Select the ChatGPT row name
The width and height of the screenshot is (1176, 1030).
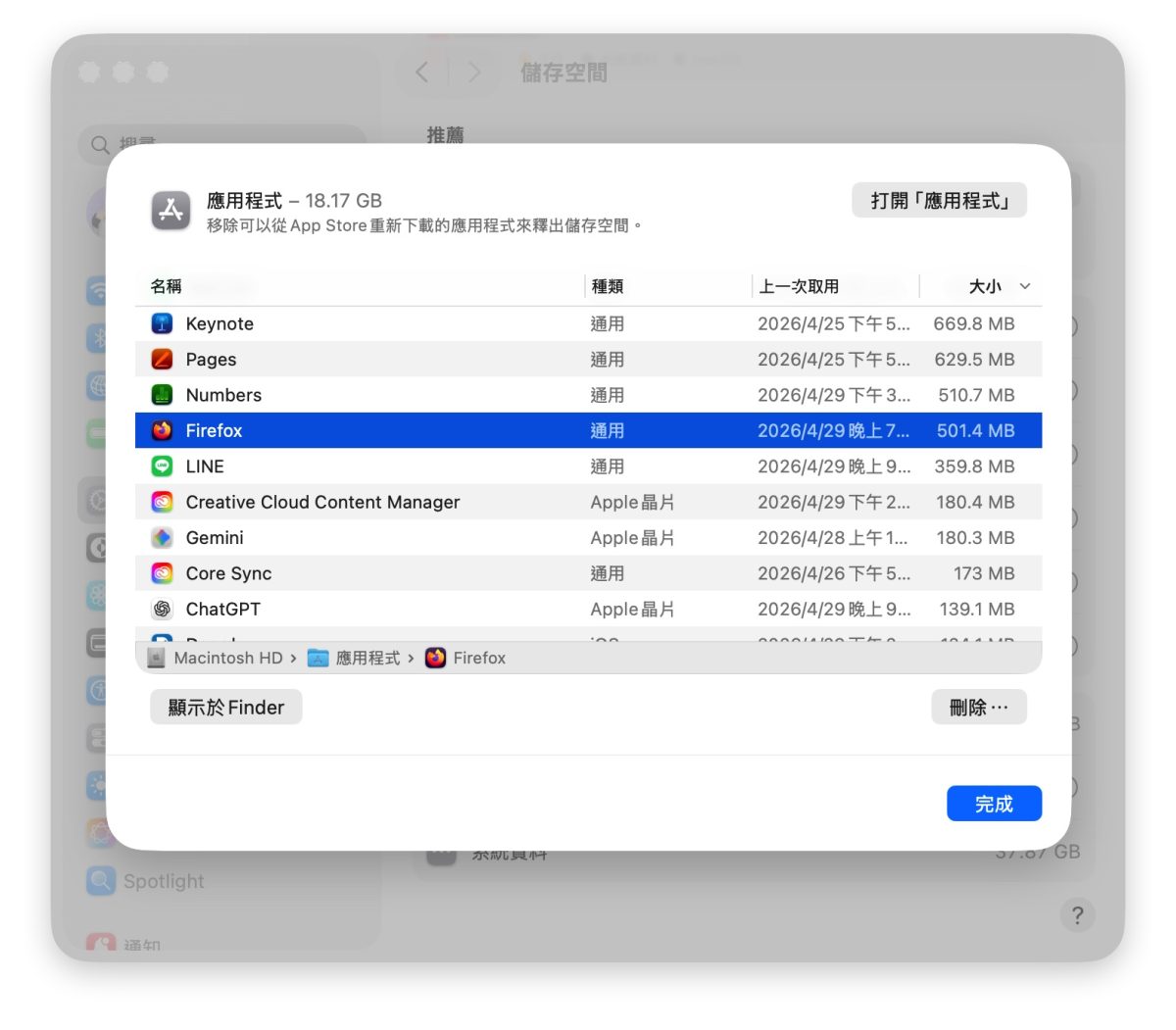coord(222,609)
